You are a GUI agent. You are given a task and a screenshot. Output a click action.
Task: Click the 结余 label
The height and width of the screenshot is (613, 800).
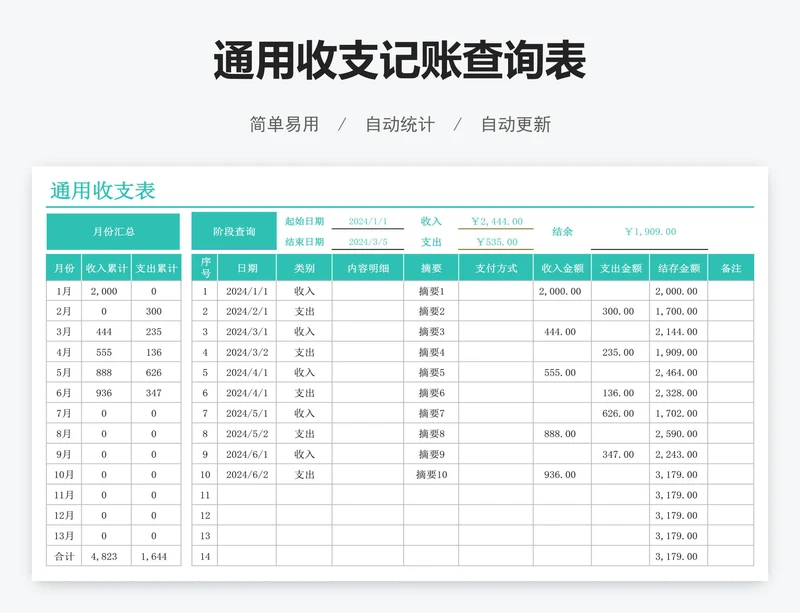[562, 232]
